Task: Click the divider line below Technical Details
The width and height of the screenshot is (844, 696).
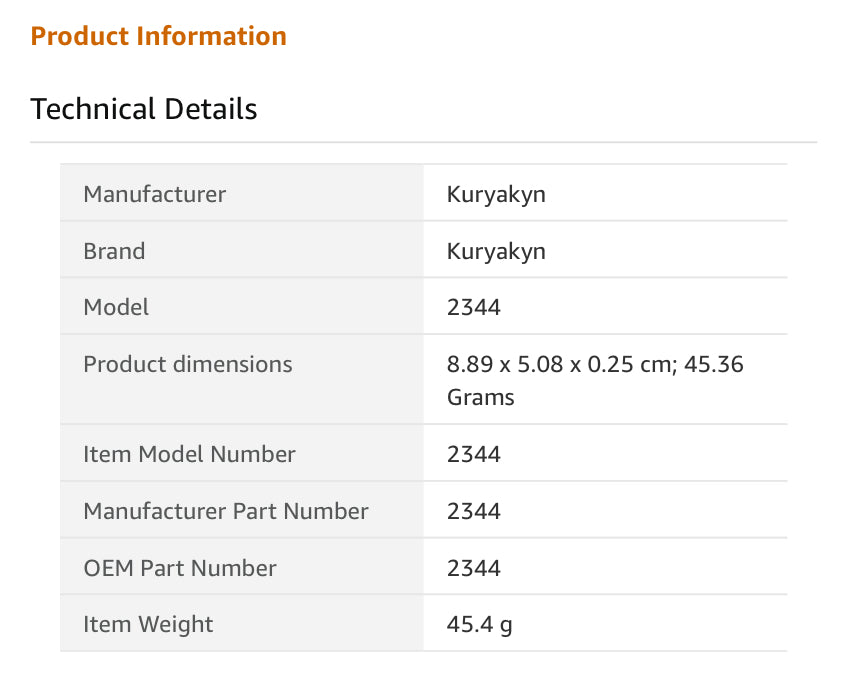Action: [x=423, y=142]
